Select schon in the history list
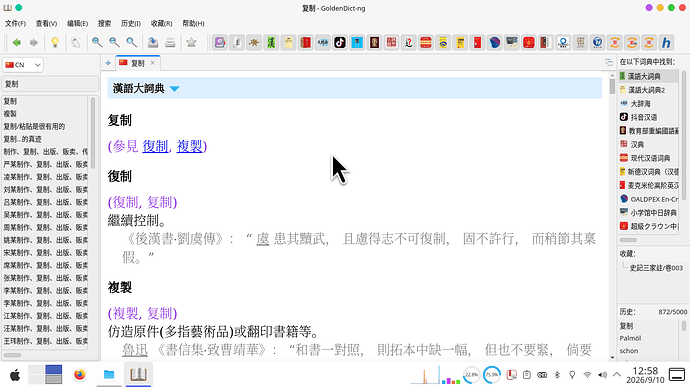The height and width of the screenshot is (387, 690). [629, 351]
